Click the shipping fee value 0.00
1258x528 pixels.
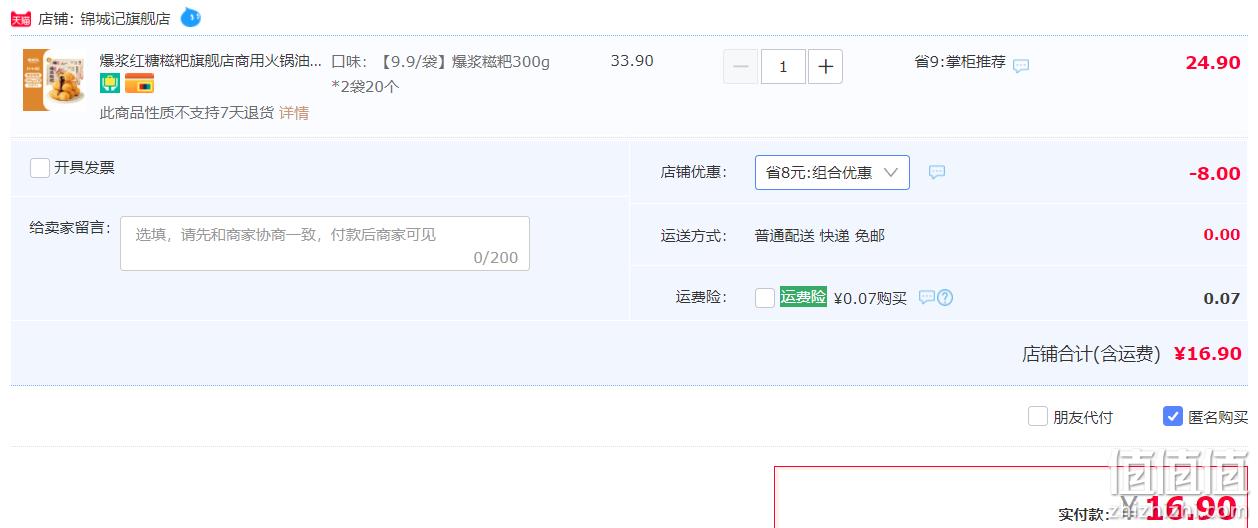1222,235
